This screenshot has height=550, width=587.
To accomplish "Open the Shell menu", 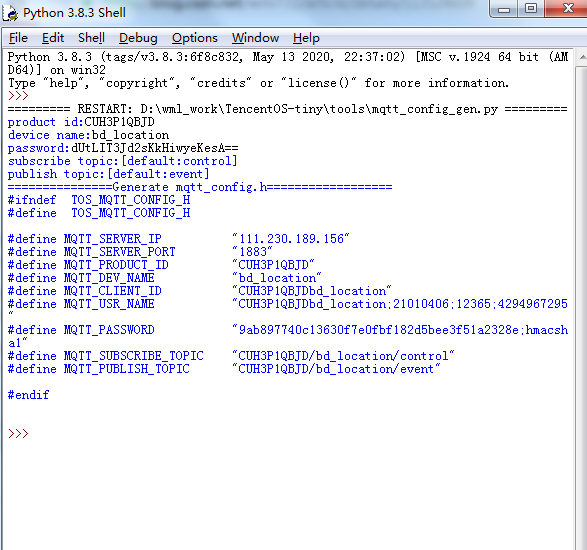I will pyautogui.click(x=91, y=38).
